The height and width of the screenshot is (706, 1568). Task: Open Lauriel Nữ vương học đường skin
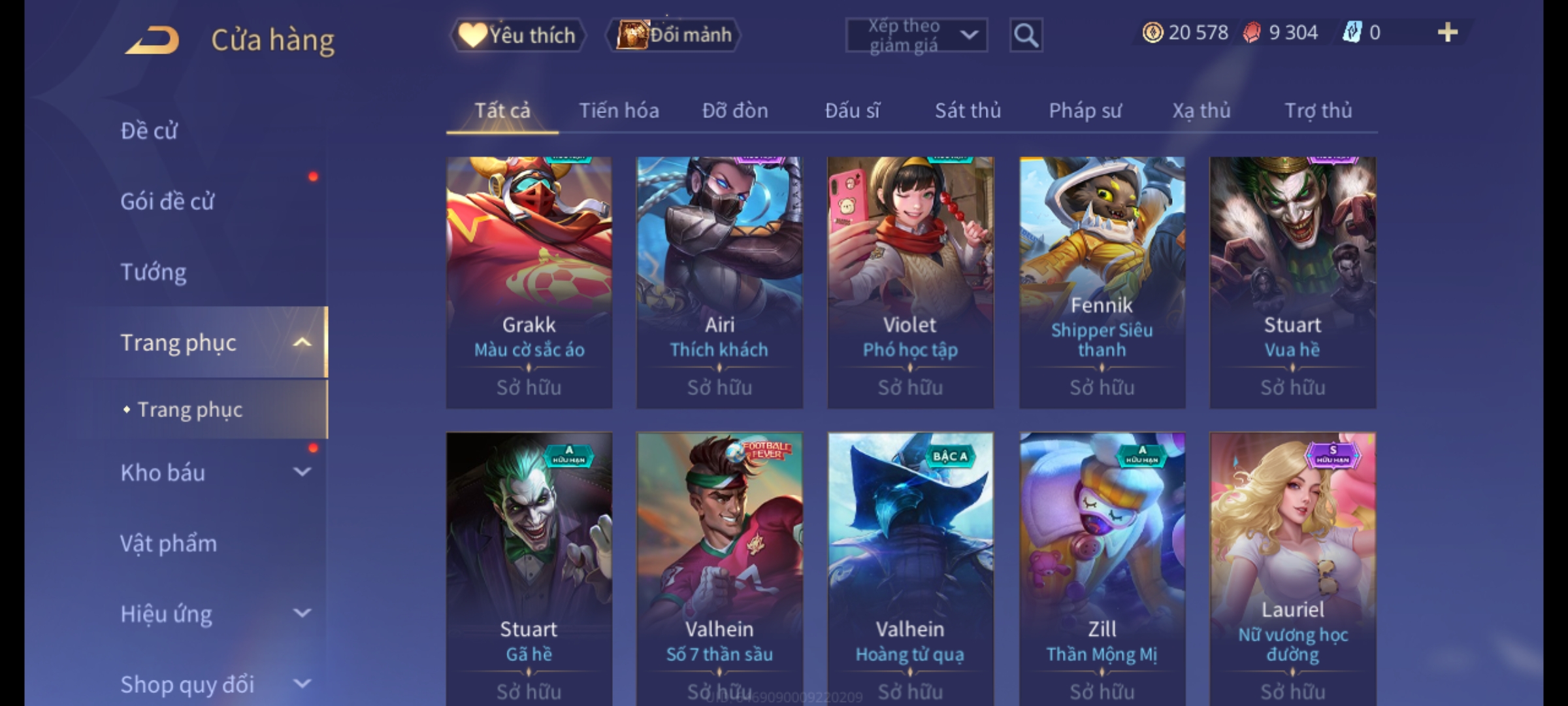[1292, 569]
